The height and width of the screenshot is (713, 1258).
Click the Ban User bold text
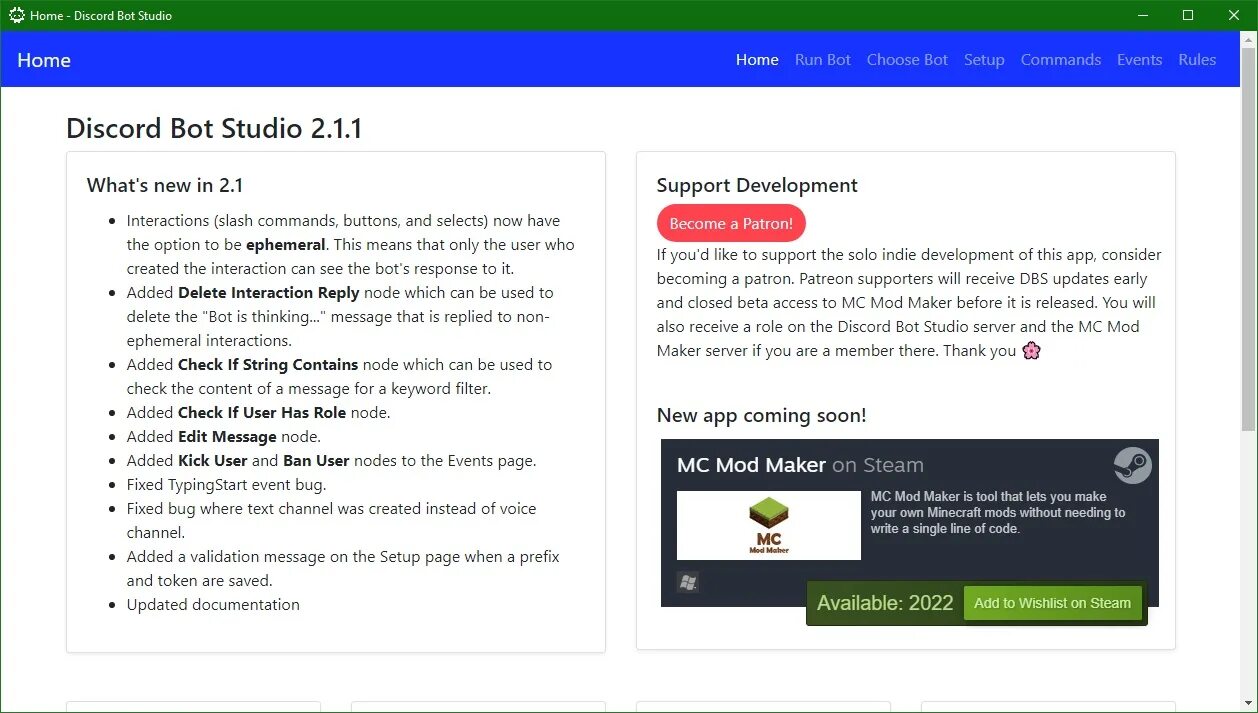coord(316,460)
